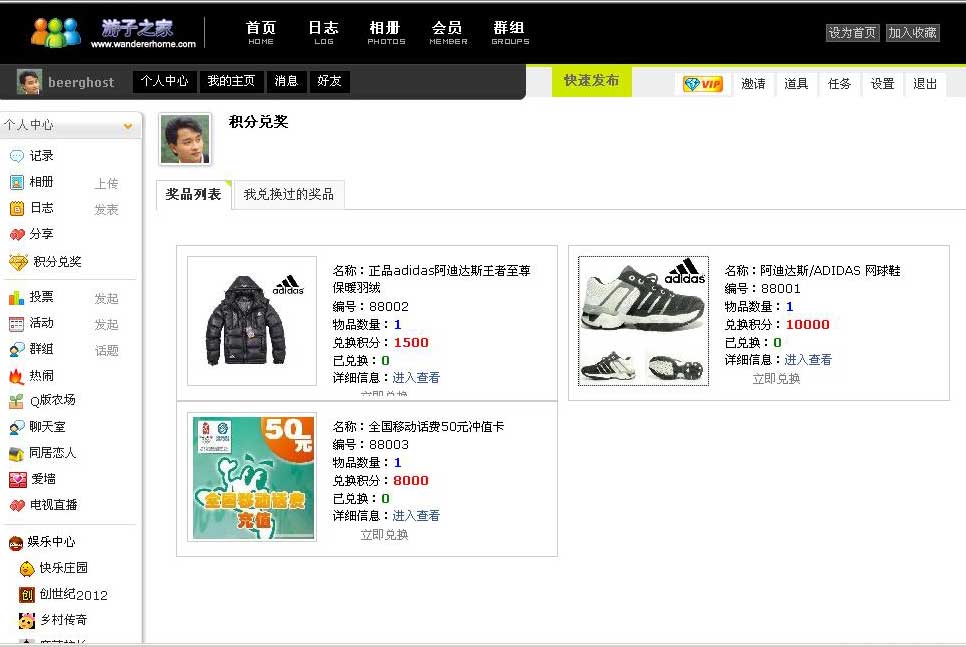Click 立即兑换 for the ADIDAS tennis shoes

(x=776, y=379)
